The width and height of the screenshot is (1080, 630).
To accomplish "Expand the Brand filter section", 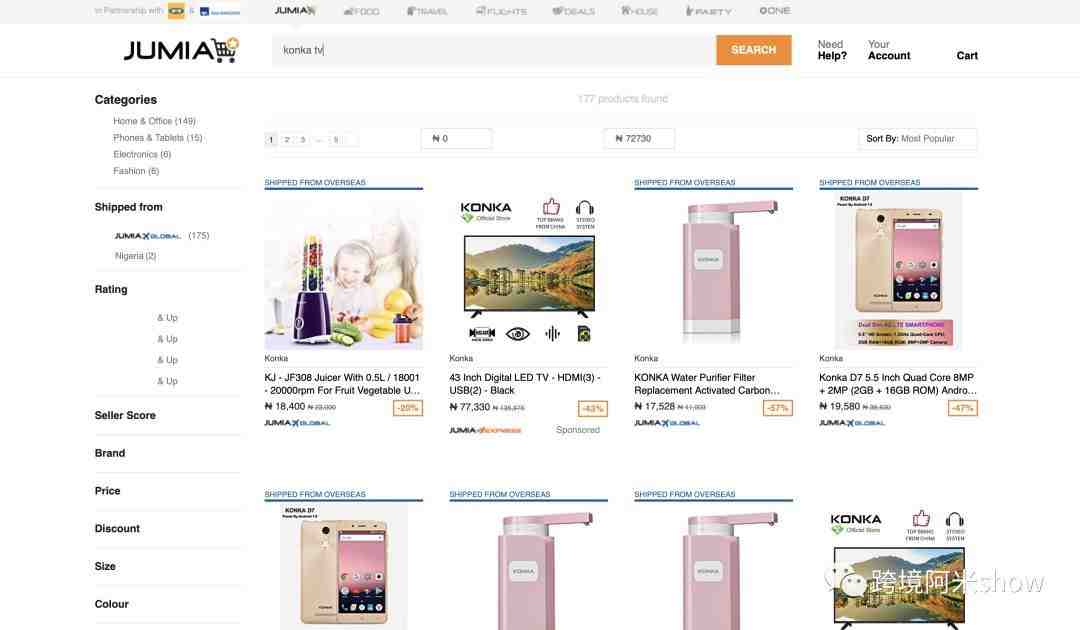I will coord(110,453).
